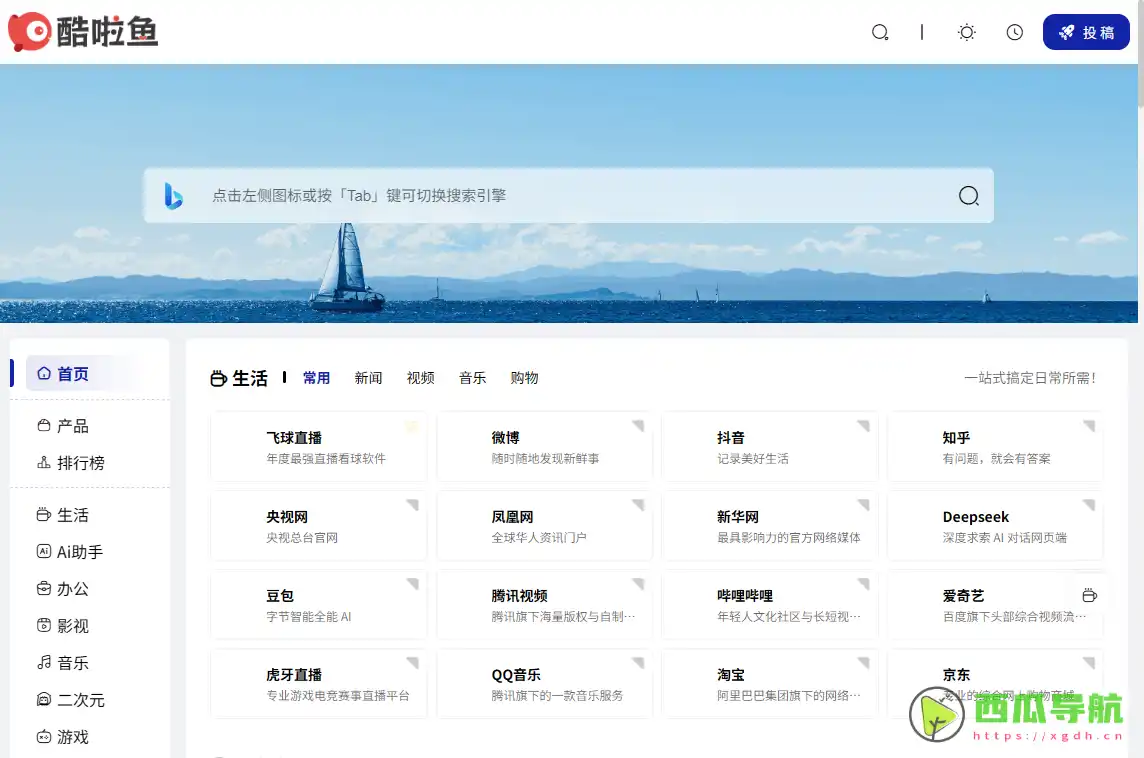Switch to the 音乐 tab
This screenshot has width=1144, height=758.
click(x=473, y=378)
